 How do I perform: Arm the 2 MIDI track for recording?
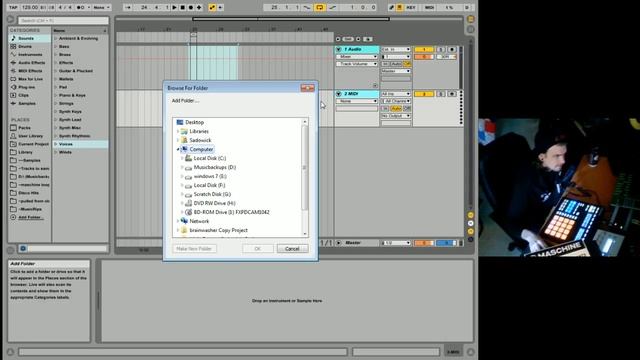[x=451, y=94]
